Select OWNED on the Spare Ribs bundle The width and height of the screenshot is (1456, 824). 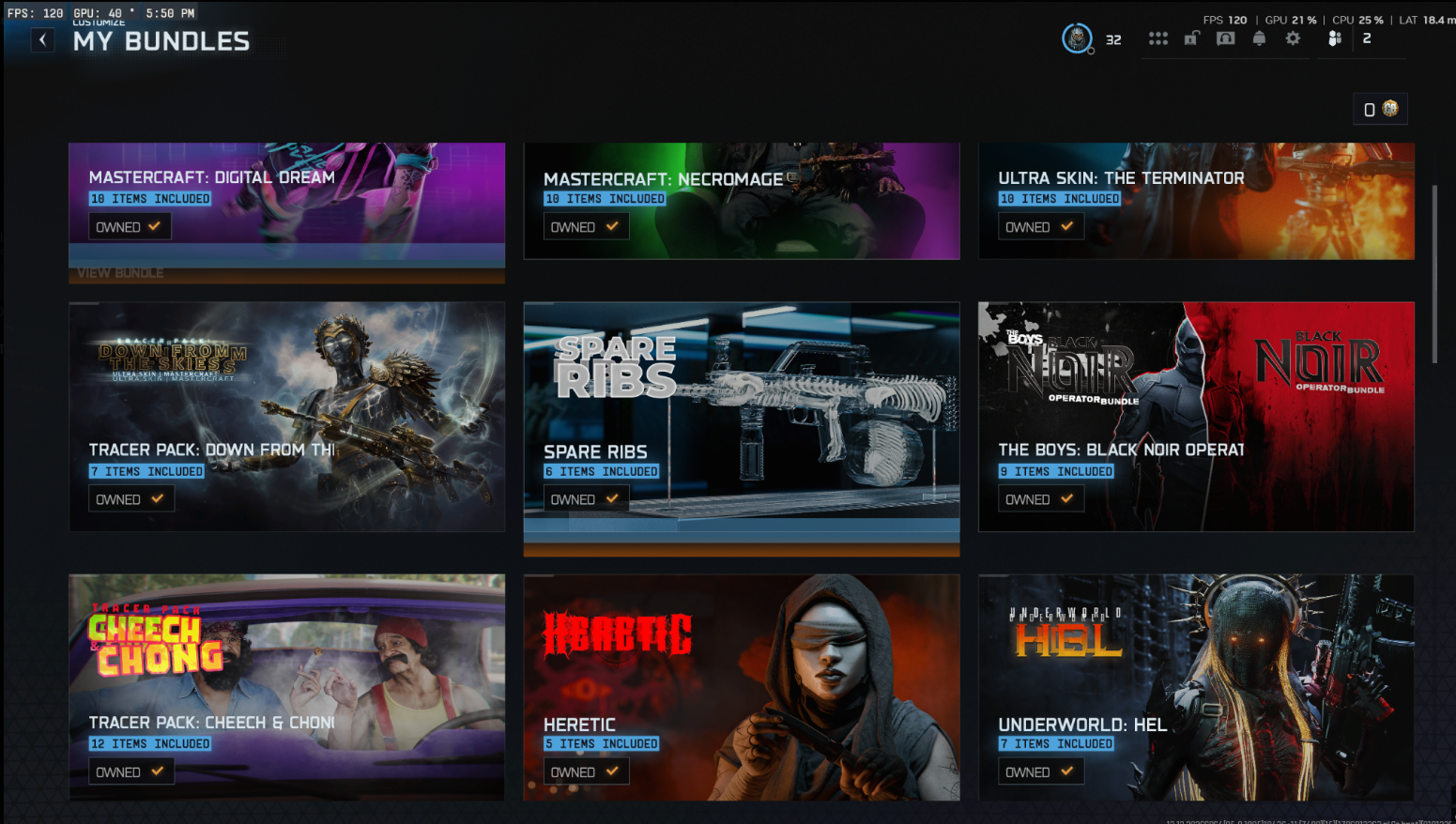tap(586, 499)
